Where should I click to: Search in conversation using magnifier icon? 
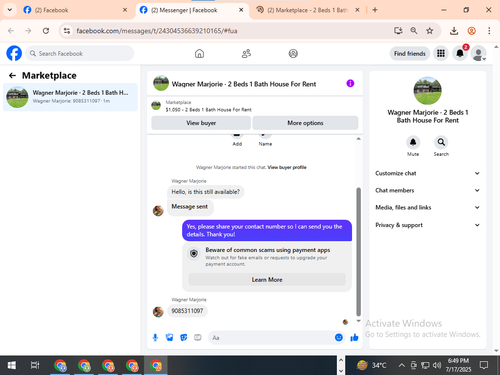click(441, 142)
